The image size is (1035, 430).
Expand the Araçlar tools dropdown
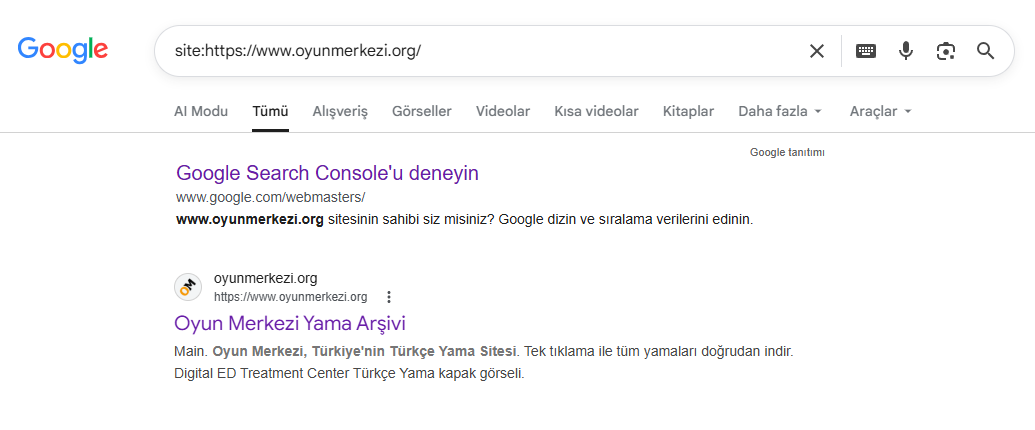click(881, 111)
